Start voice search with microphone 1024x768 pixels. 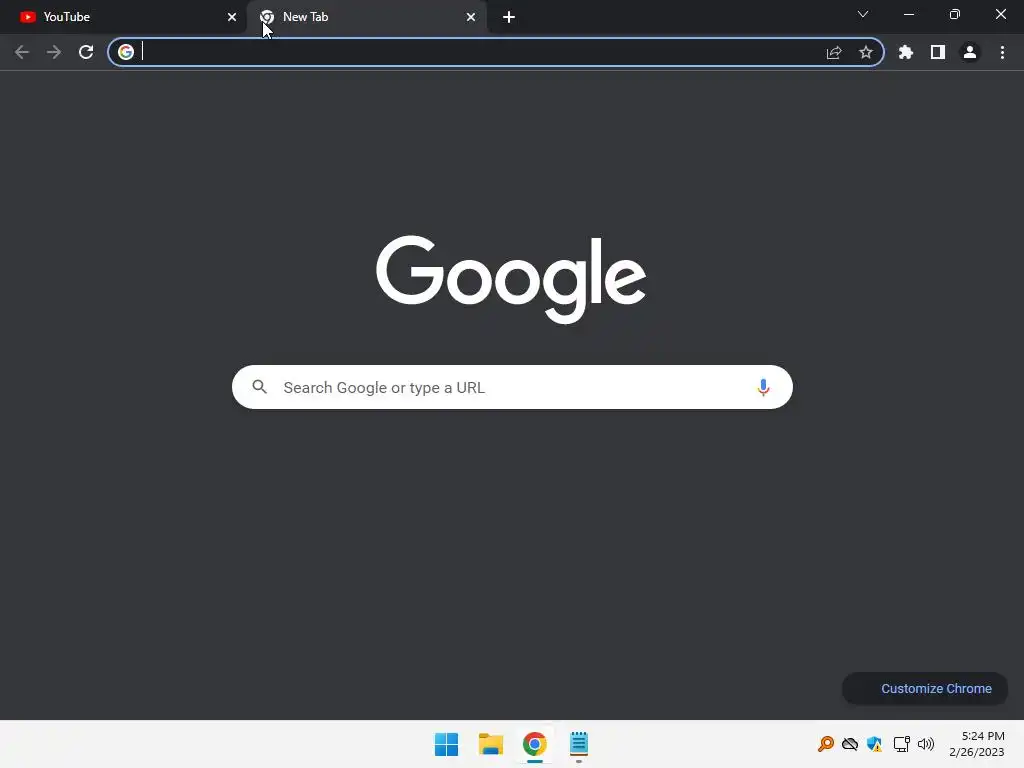[763, 387]
